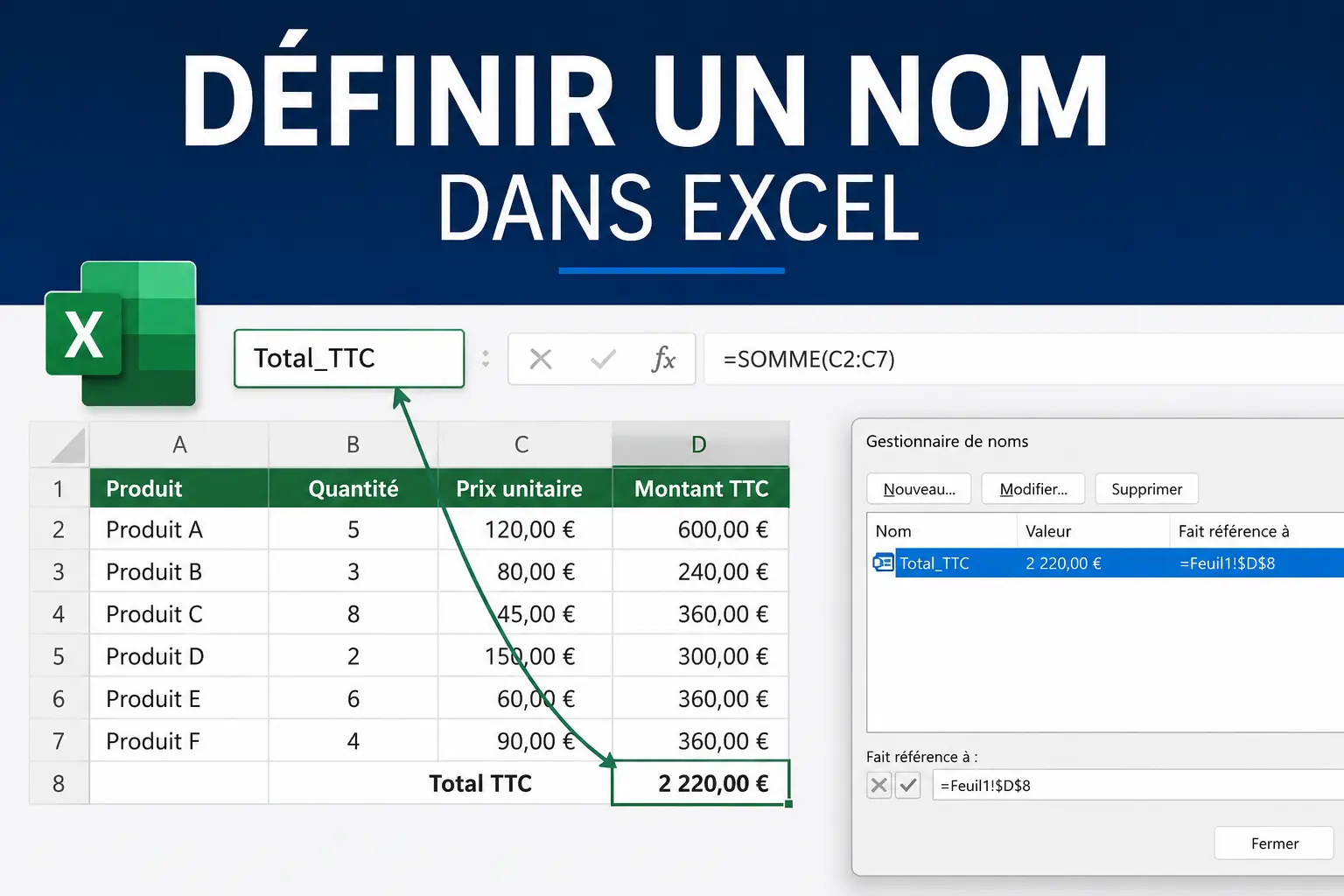Sort by Fait référence à column header

pyautogui.click(x=1256, y=531)
